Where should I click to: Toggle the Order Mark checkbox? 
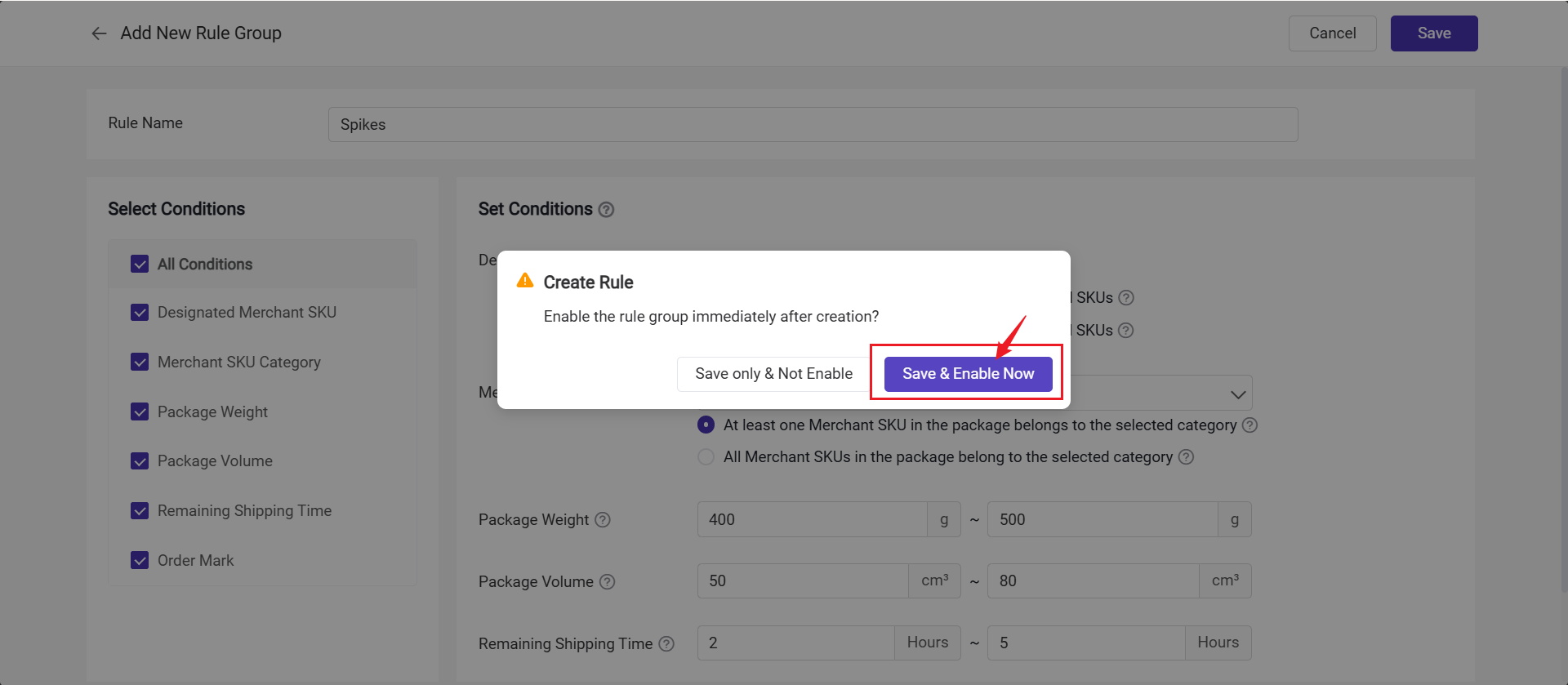point(140,561)
